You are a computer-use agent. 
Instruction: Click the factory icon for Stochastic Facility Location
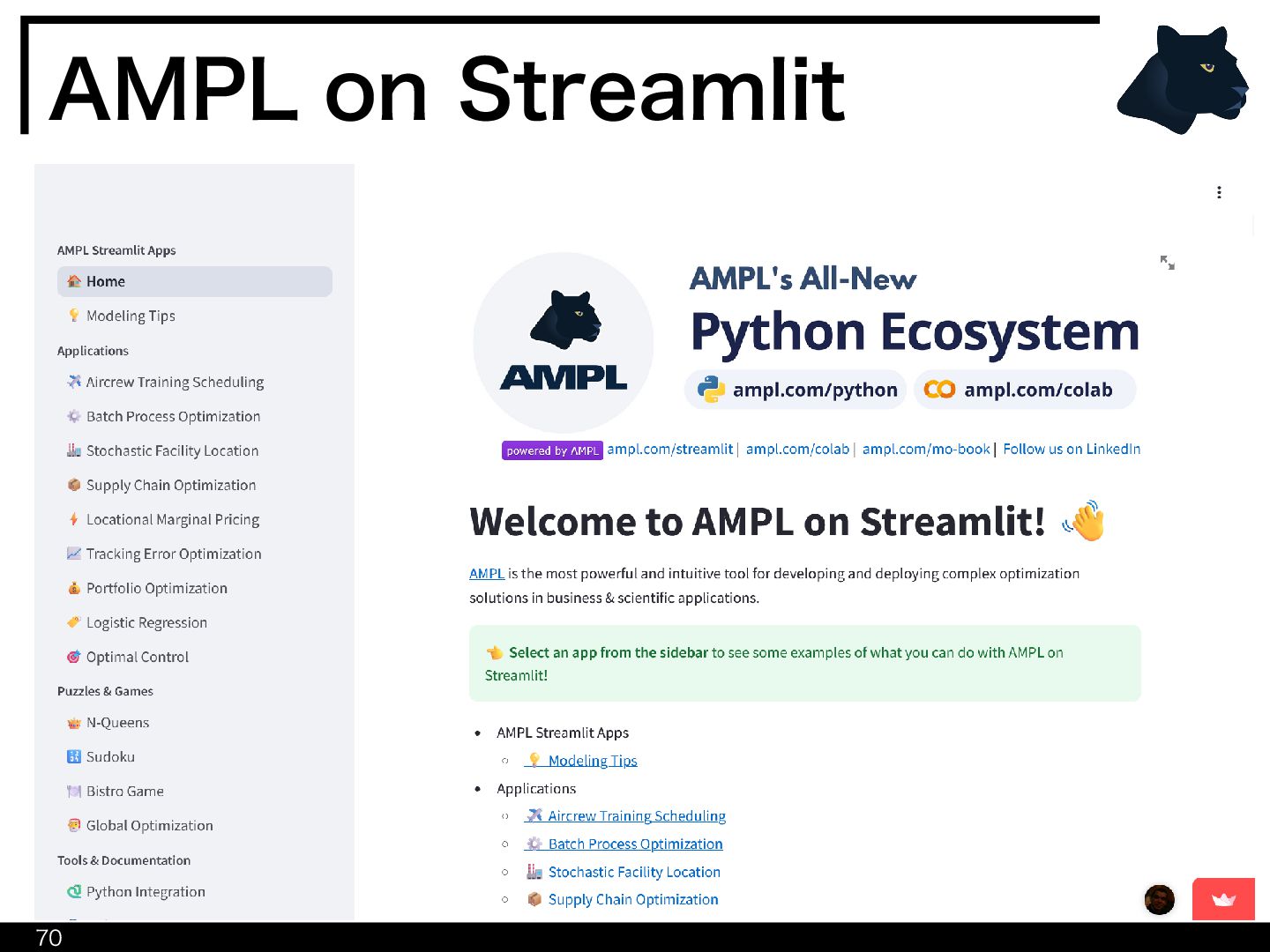pos(74,450)
